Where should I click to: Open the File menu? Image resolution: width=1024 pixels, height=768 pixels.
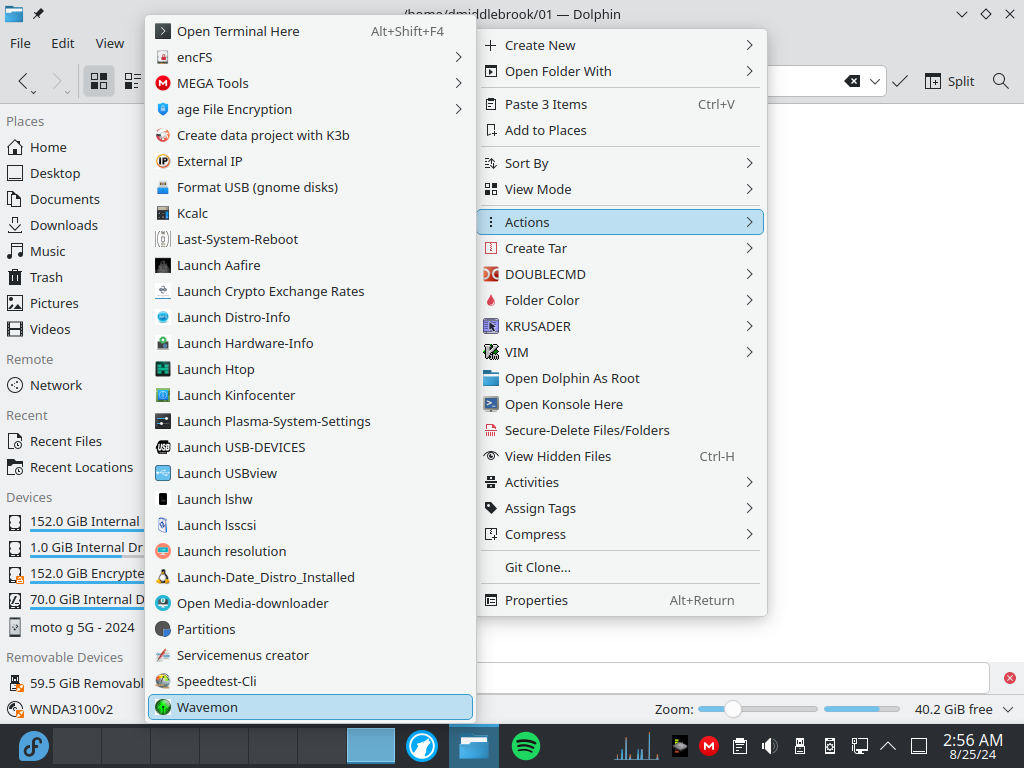20,43
